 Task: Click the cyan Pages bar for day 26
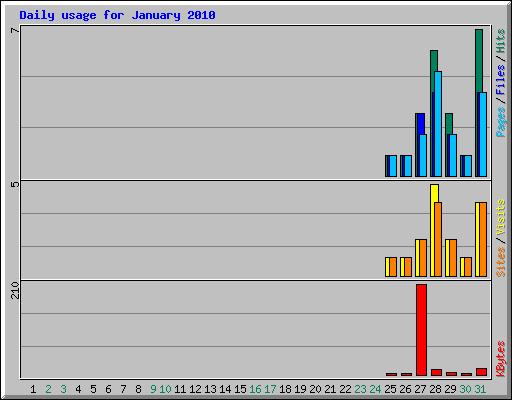408,166
